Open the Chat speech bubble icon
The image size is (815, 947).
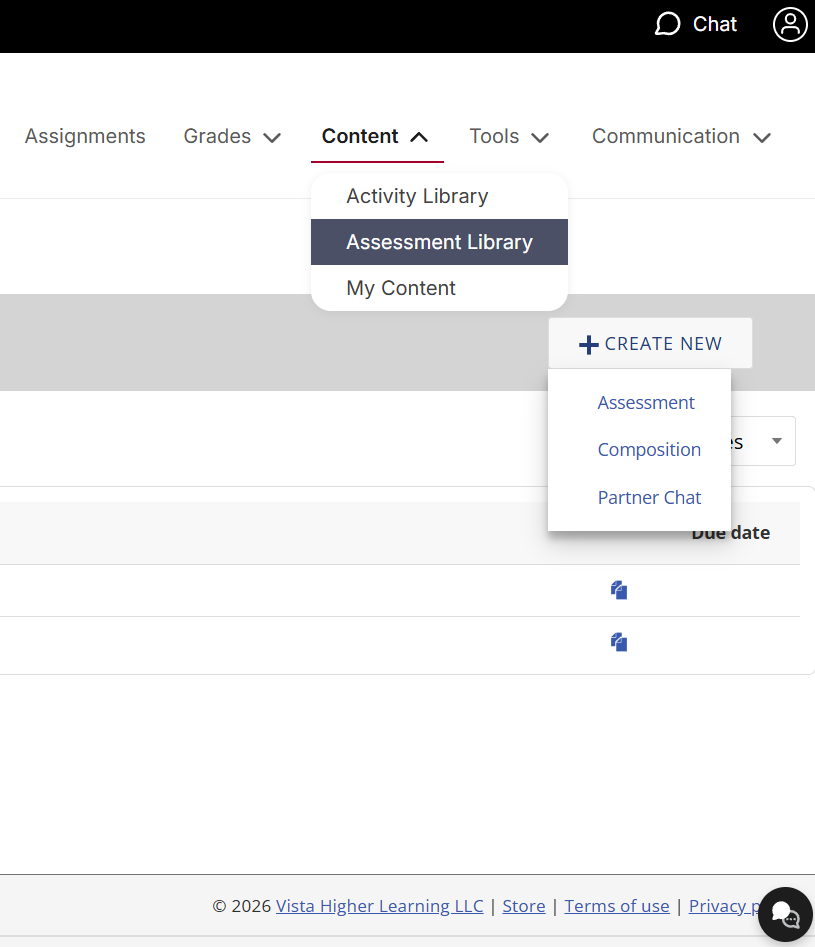pyautogui.click(x=668, y=24)
